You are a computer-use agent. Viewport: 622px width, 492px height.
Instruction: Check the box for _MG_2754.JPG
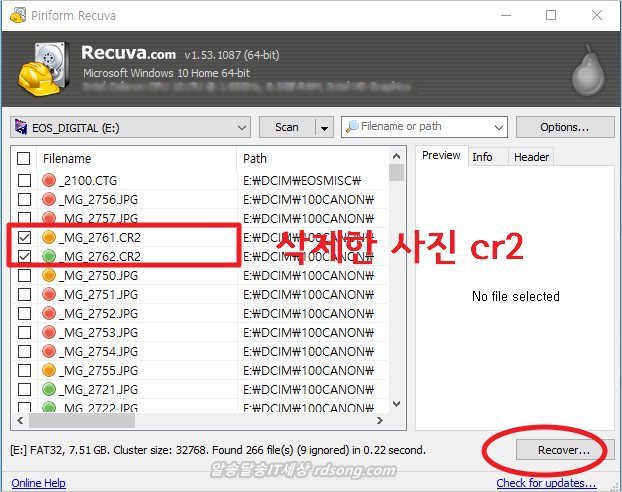coord(25,351)
